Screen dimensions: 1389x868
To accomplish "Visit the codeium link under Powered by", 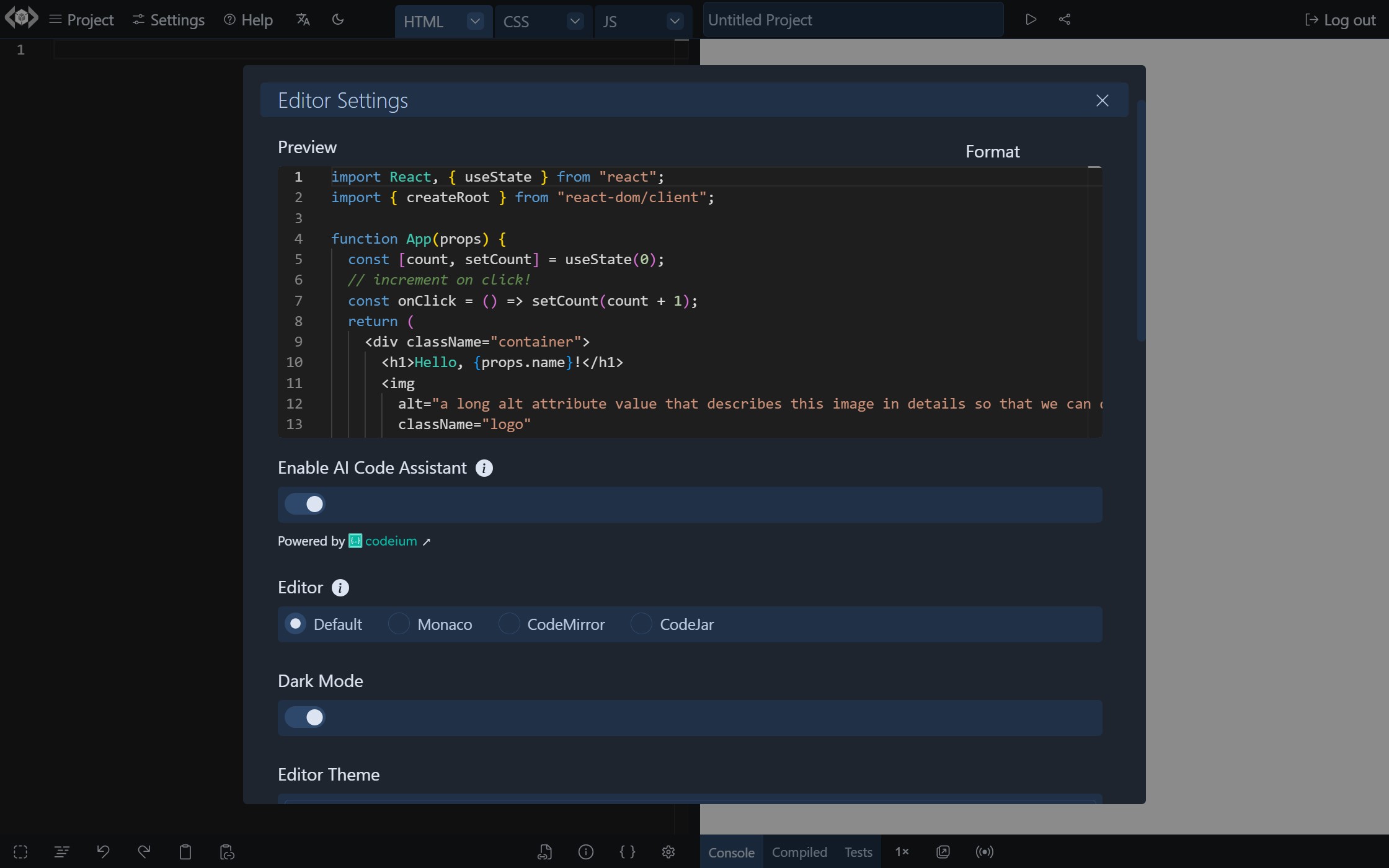I will pyautogui.click(x=388, y=541).
